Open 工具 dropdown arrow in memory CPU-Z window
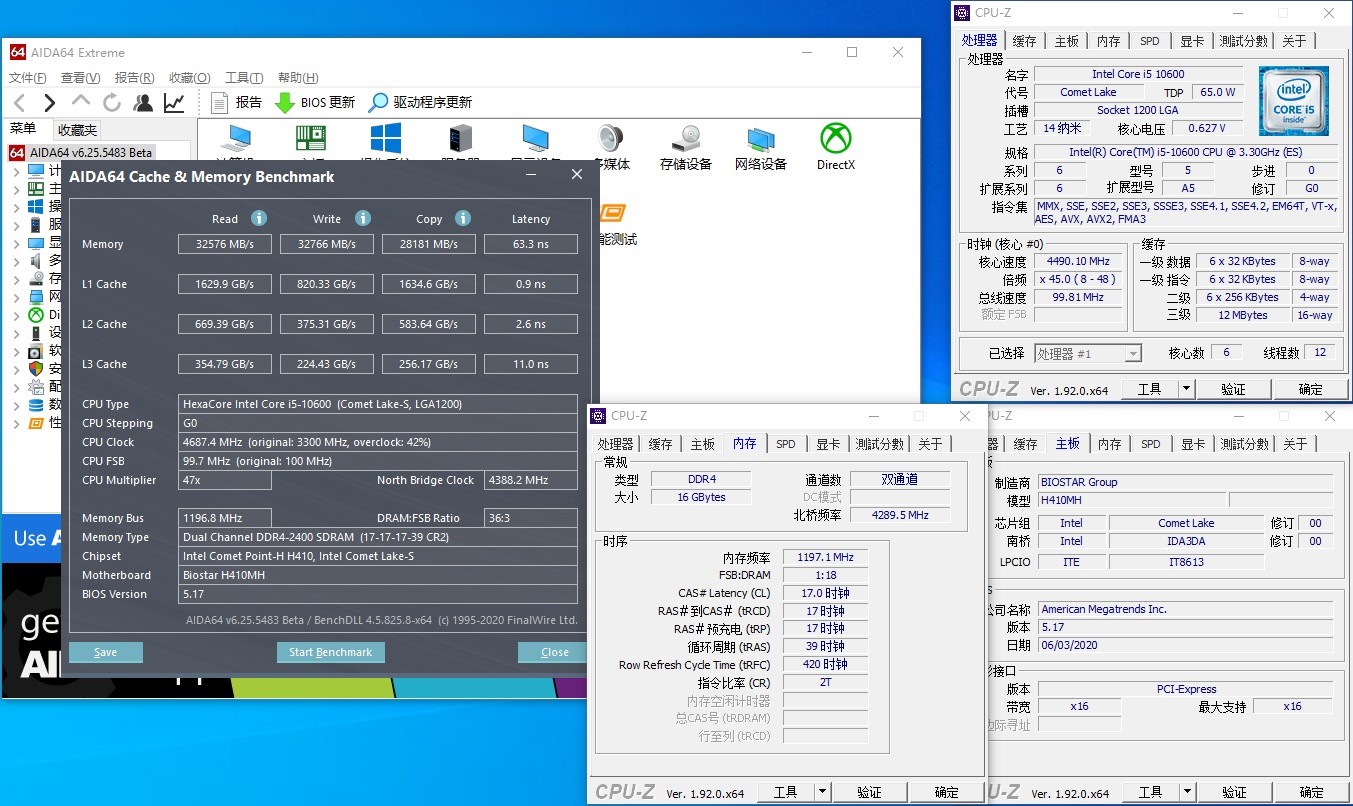Viewport: 1353px width, 806px height. pyautogui.click(x=823, y=792)
